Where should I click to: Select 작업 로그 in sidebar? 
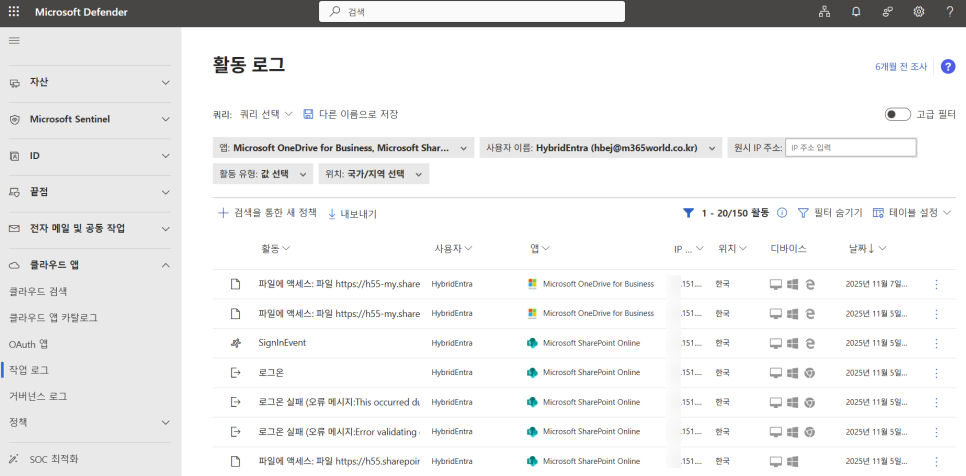tap(29, 370)
